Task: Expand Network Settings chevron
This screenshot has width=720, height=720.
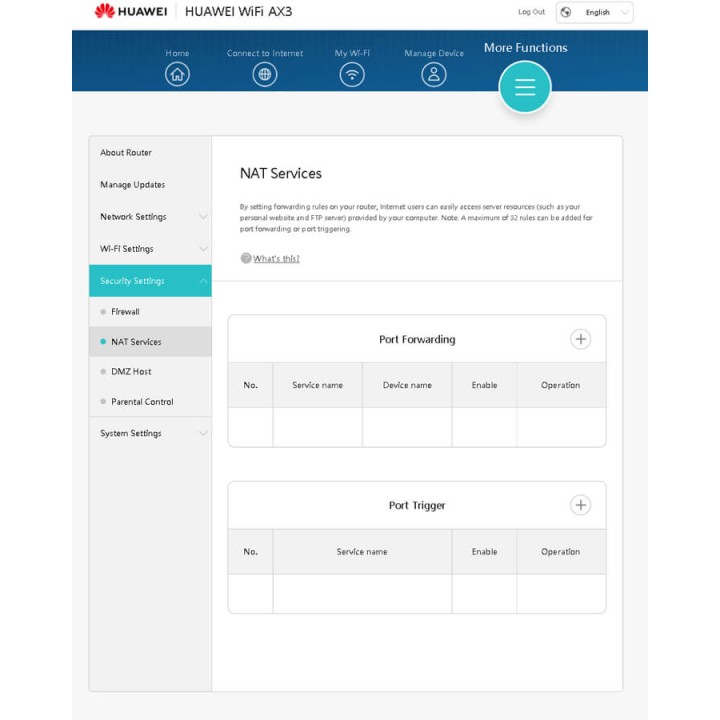Action: point(203,216)
